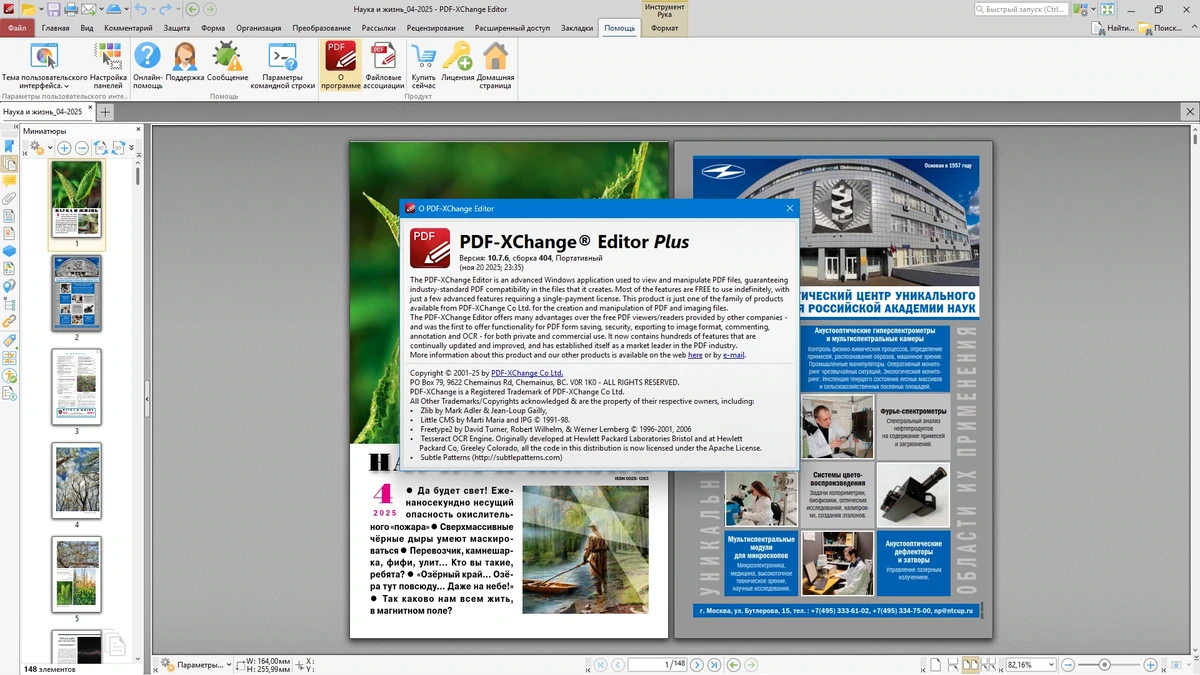Click the PDF-XChange Co Ltd. link
The image size is (1200, 675).
526,373
